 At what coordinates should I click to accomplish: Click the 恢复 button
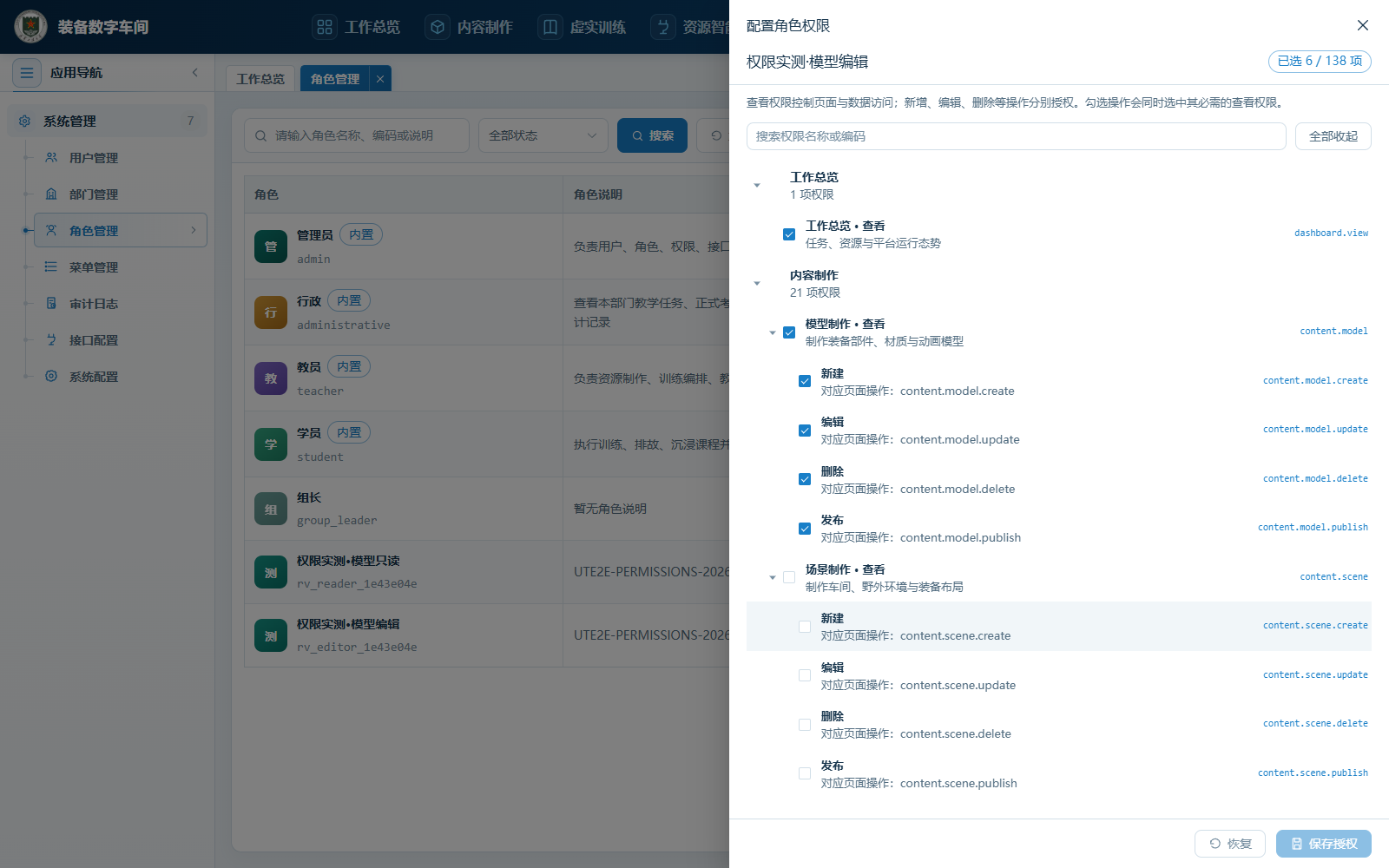[x=1230, y=844]
